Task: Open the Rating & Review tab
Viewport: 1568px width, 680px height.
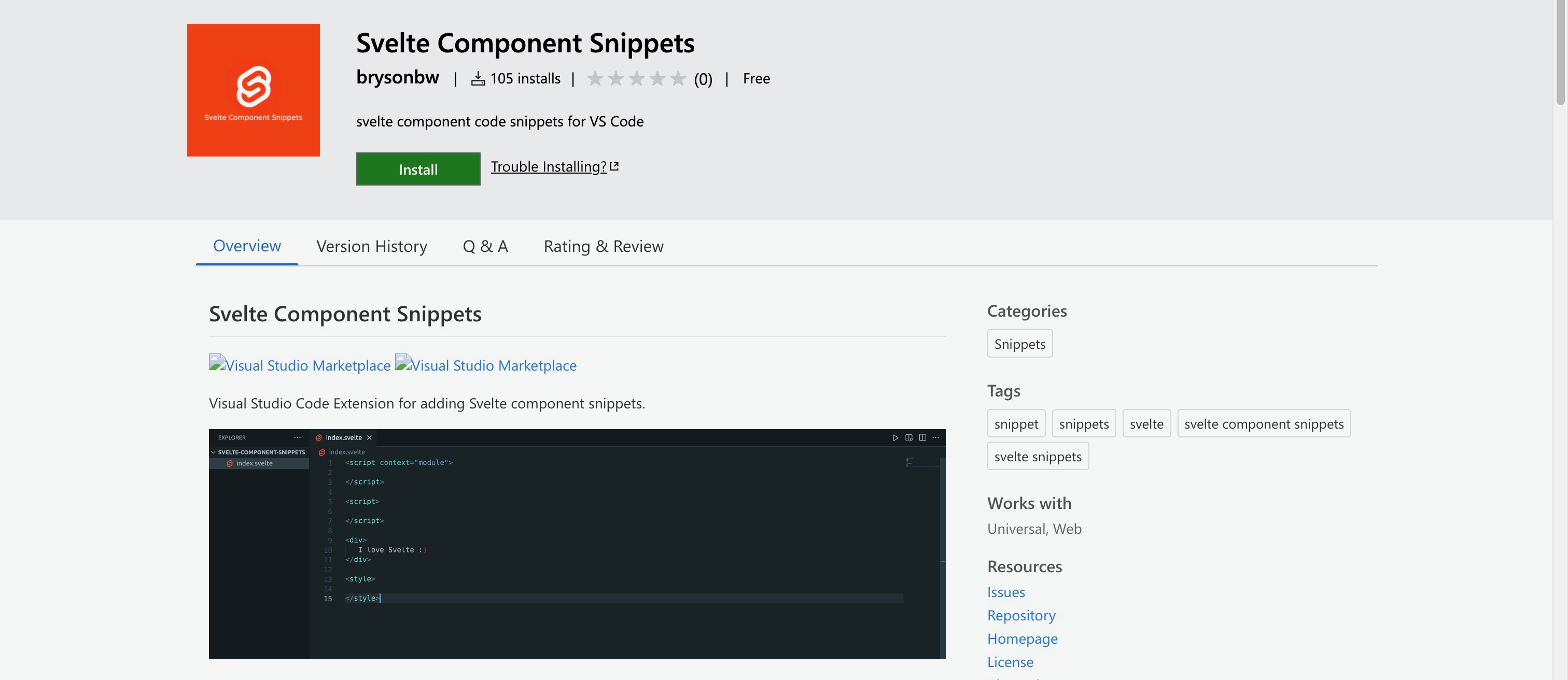Action: coord(603,246)
